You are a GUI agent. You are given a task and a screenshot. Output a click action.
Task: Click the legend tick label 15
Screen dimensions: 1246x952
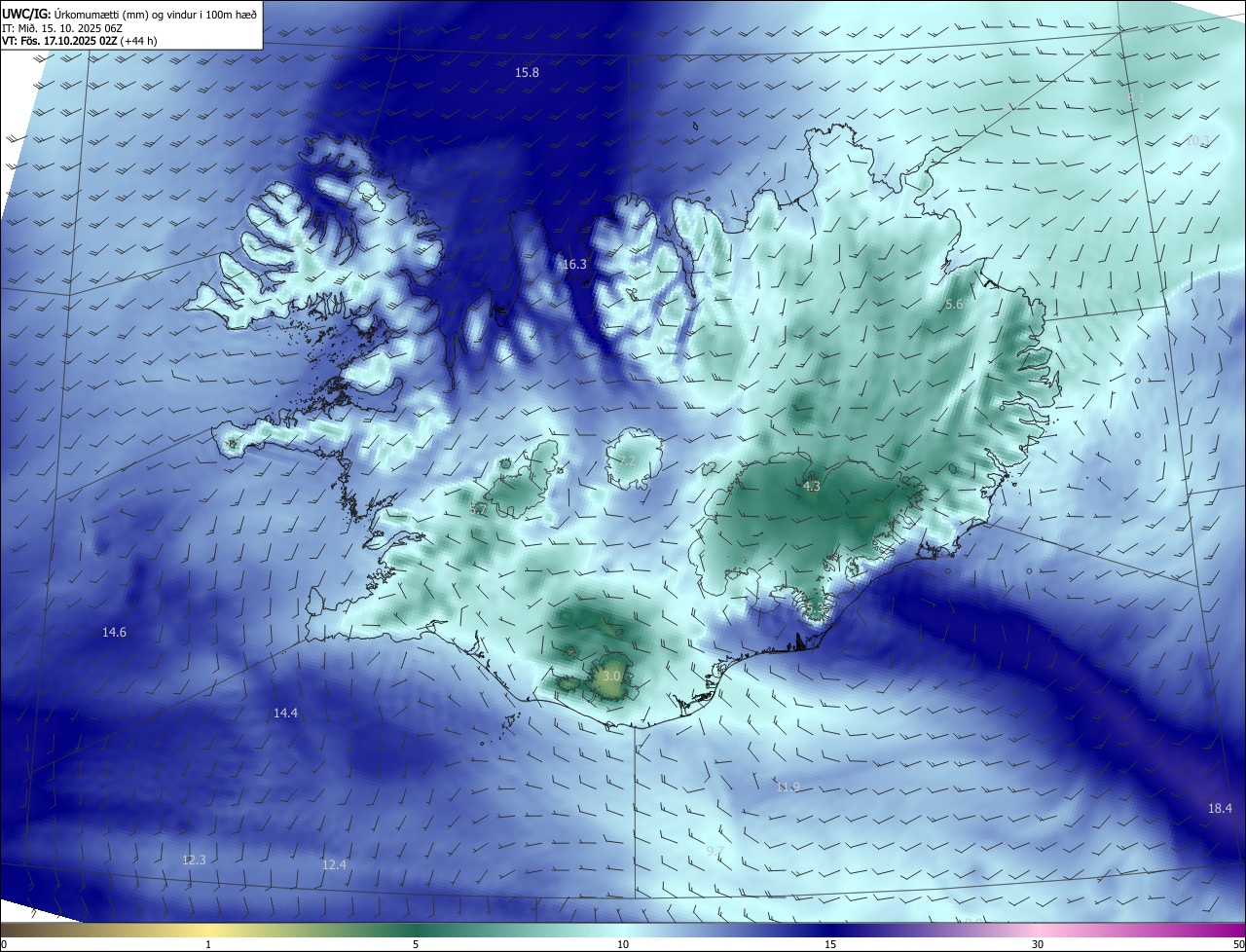point(830,944)
